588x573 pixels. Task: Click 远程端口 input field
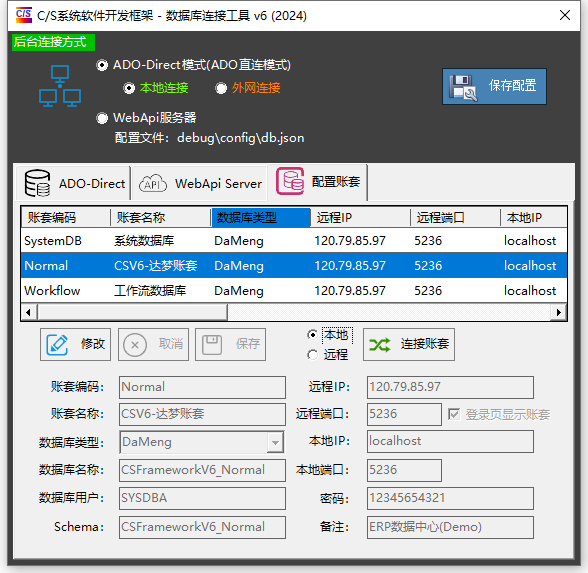(x=404, y=414)
